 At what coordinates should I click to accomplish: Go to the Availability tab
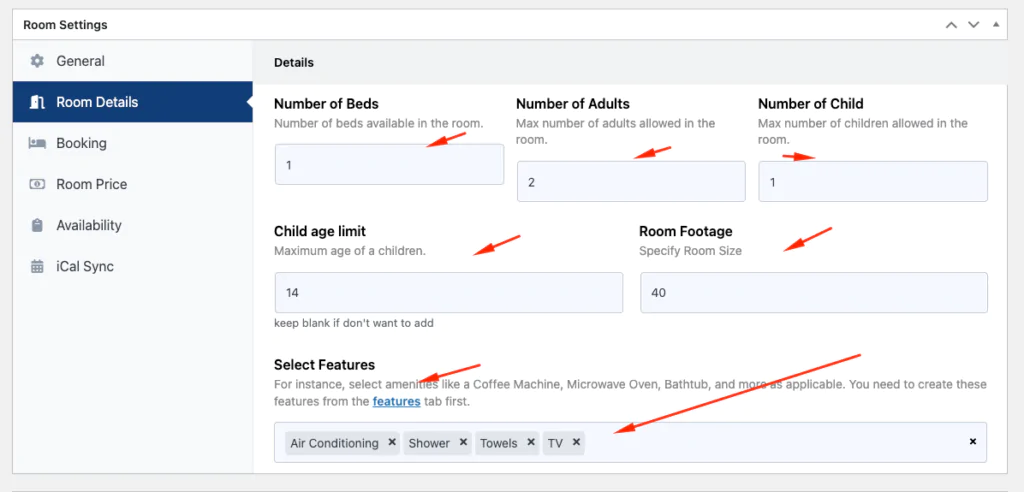tap(133, 225)
